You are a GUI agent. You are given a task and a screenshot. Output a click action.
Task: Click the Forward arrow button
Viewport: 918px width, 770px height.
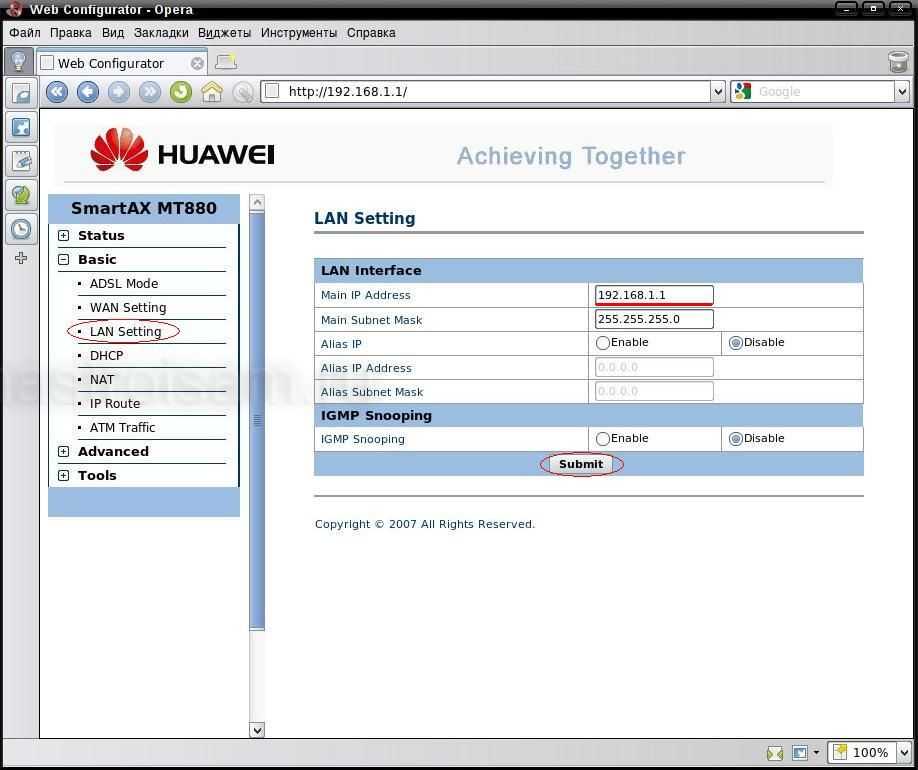[x=119, y=92]
